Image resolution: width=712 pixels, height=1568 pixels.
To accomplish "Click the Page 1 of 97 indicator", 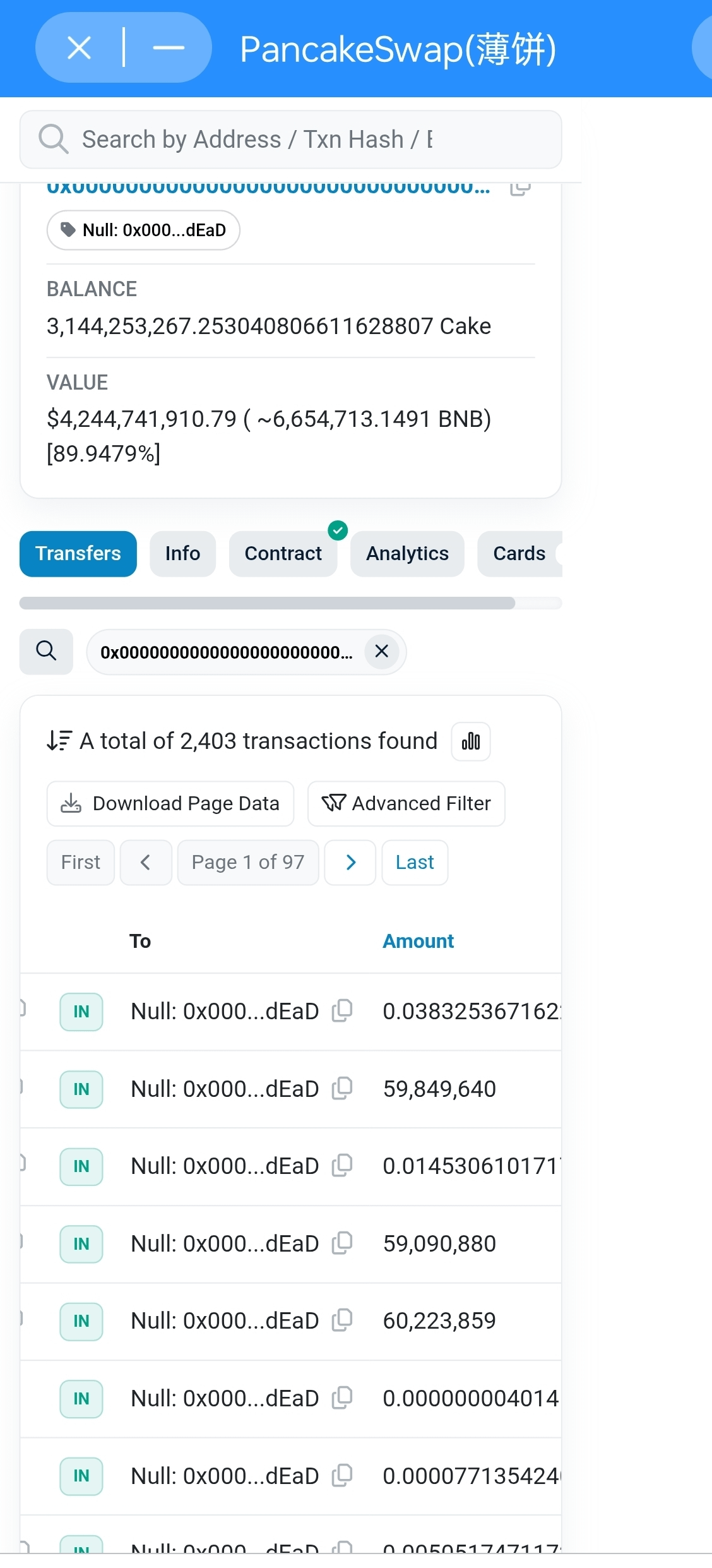I will point(248,862).
